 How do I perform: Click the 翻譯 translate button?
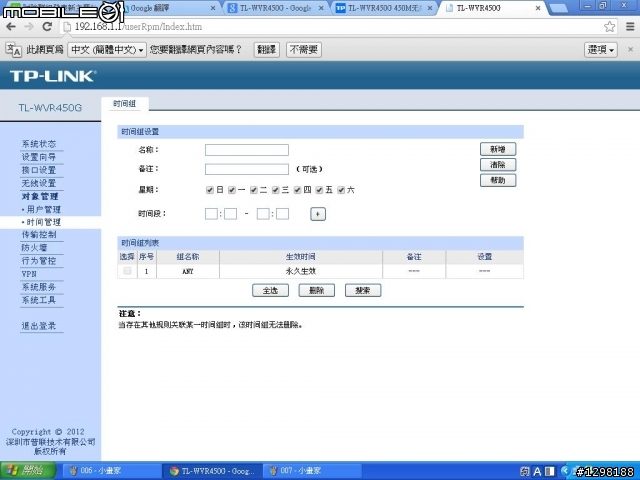[267, 50]
